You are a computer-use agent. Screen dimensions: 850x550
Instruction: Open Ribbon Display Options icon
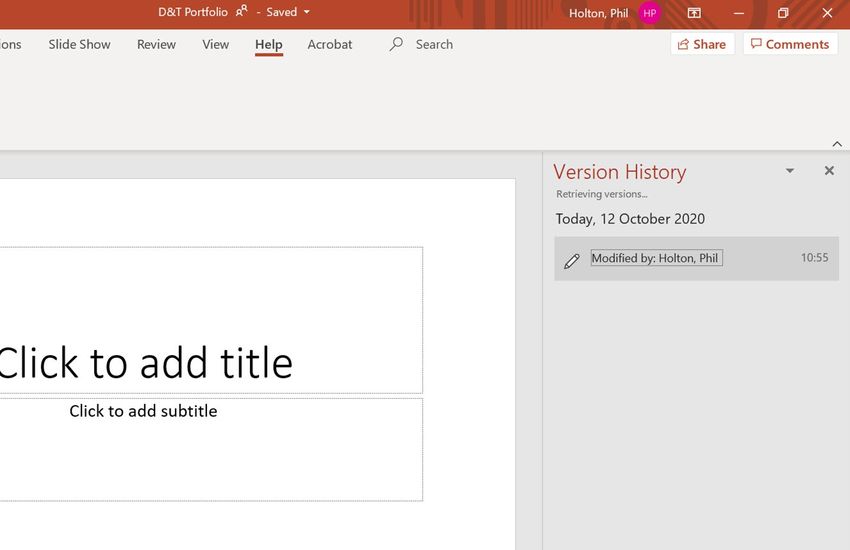[x=694, y=13]
